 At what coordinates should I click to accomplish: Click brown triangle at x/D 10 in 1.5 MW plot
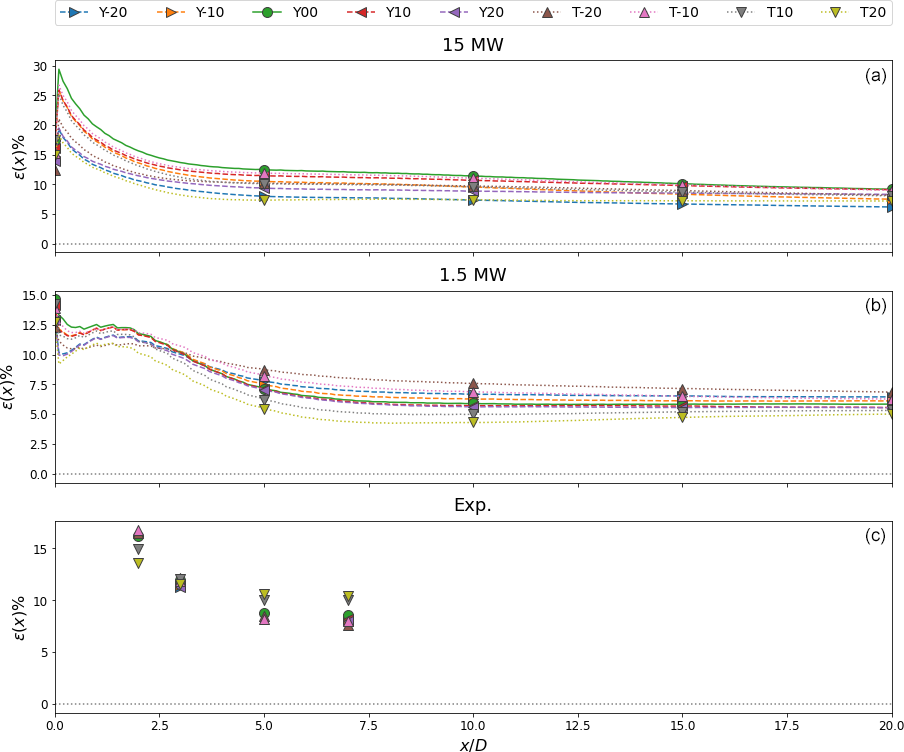[473, 384]
